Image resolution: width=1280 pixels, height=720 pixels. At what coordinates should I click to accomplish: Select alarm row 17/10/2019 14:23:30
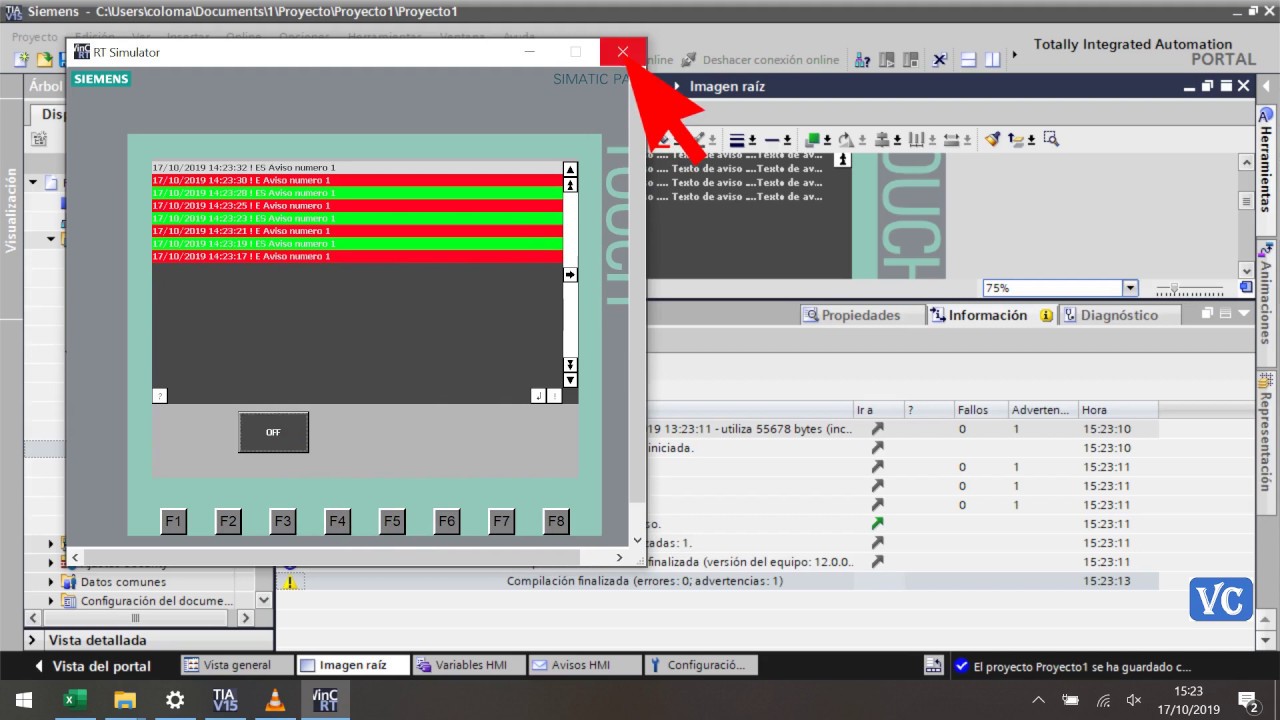click(357, 180)
